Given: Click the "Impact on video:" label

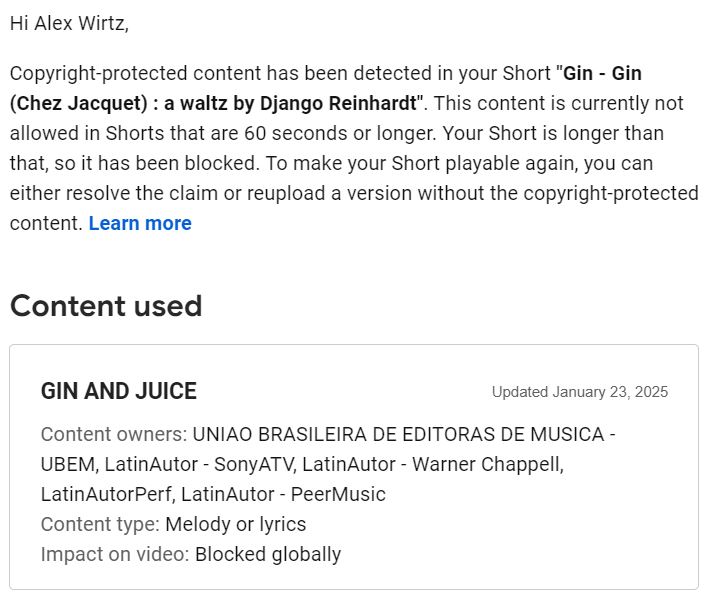Looking at the screenshot, I should point(115,554).
